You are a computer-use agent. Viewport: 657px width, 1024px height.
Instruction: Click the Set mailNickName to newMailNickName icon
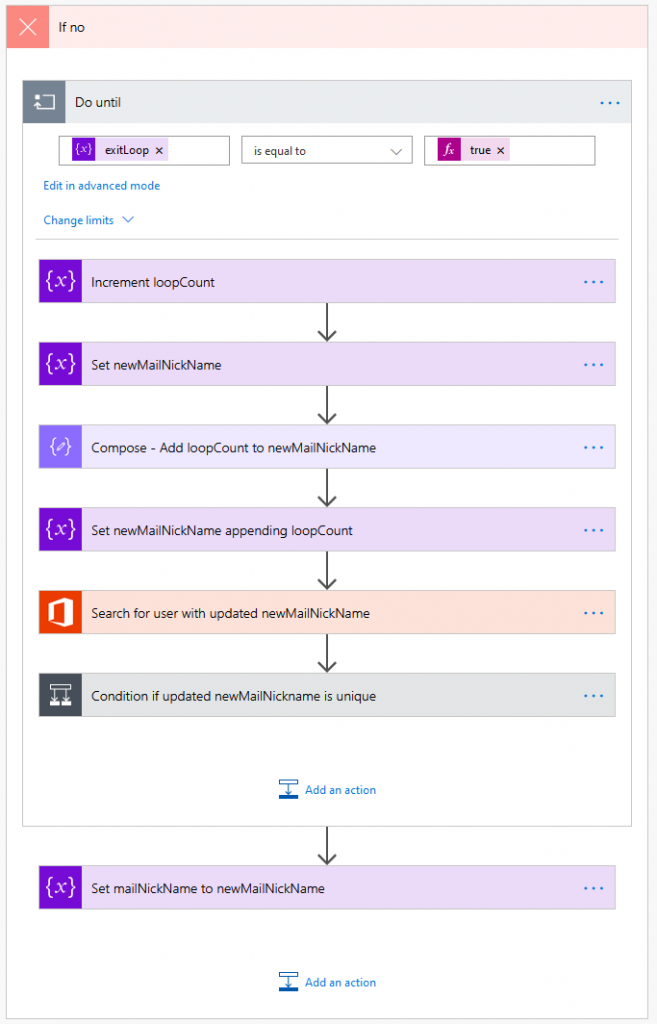click(60, 888)
